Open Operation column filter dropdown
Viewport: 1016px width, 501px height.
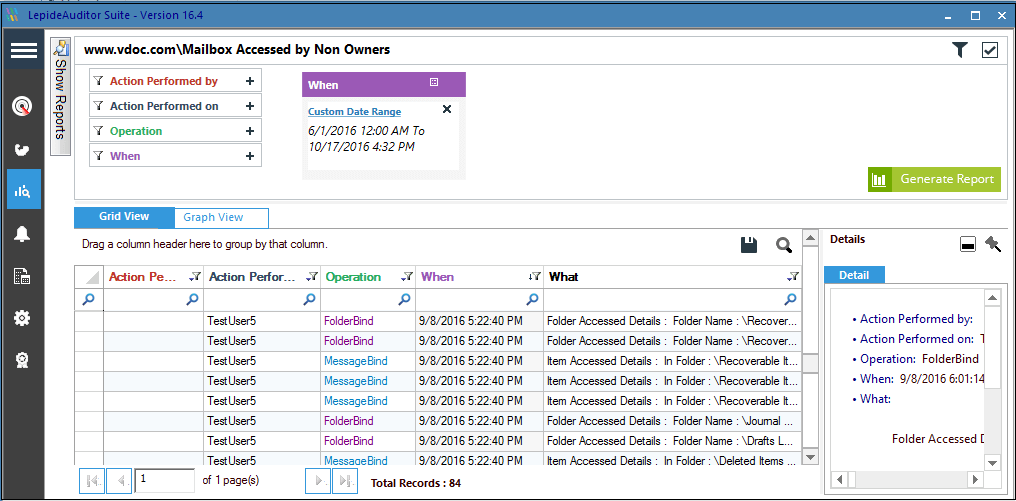pos(406,277)
